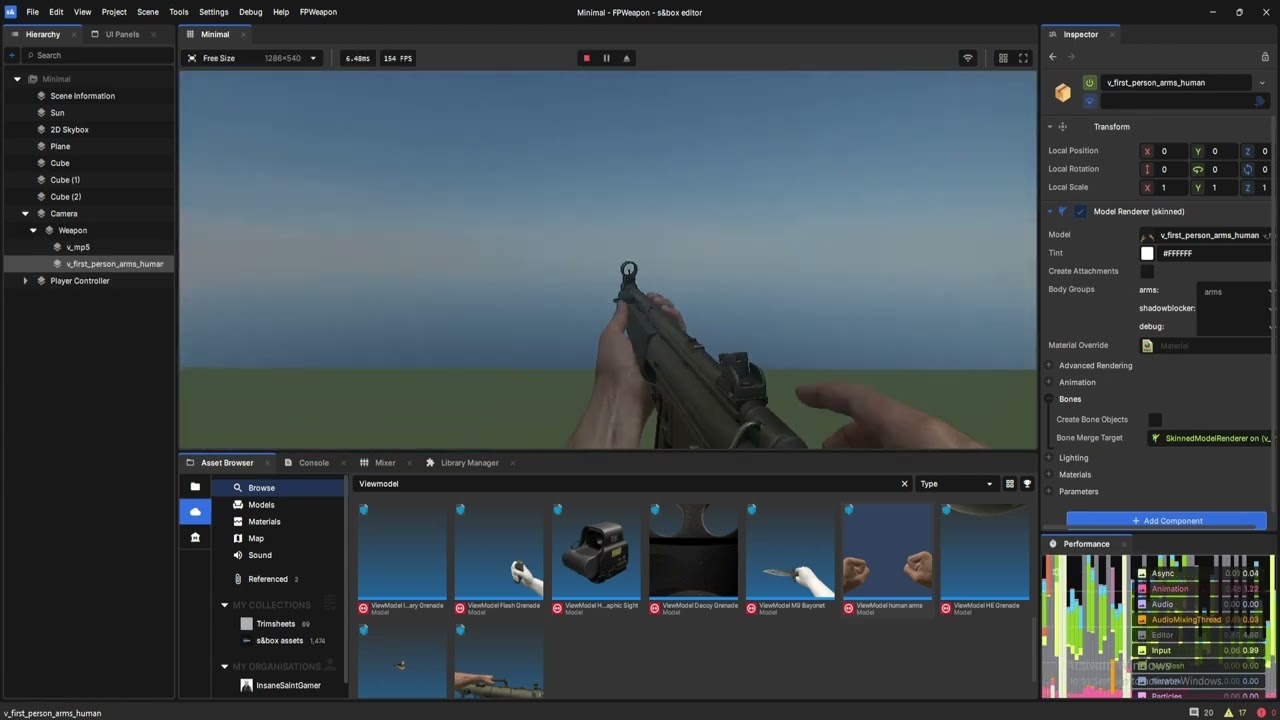The width and height of the screenshot is (1280, 720).
Task: Switch to Library Manager tab
Action: 469,463
